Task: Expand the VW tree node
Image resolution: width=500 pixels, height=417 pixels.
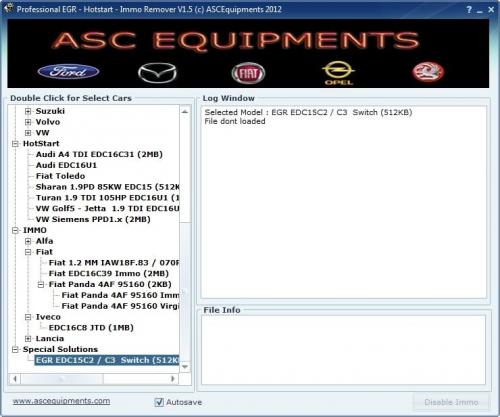Action: (x=28, y=133)
